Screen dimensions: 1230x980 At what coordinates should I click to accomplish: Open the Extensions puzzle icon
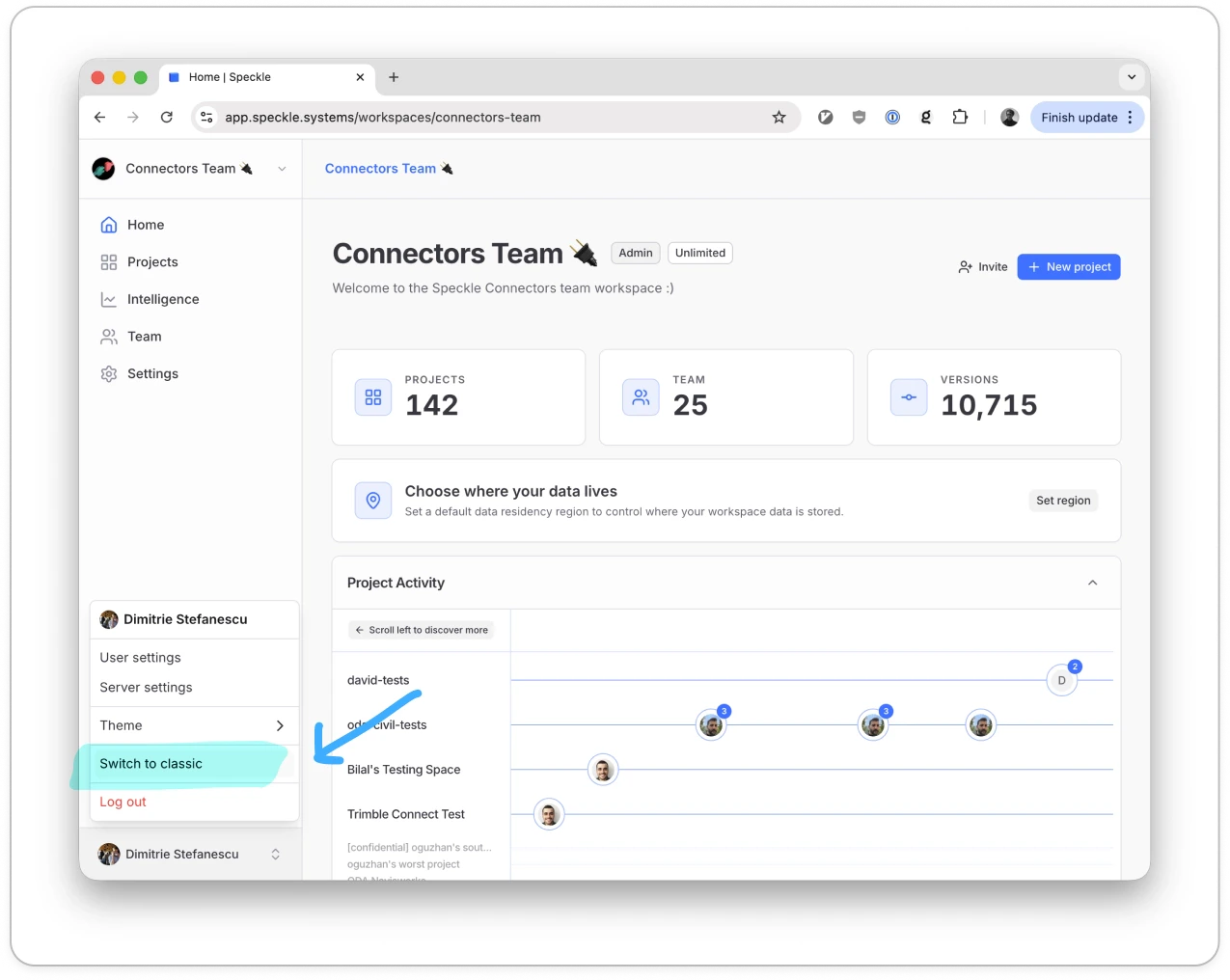click(960, 118)
